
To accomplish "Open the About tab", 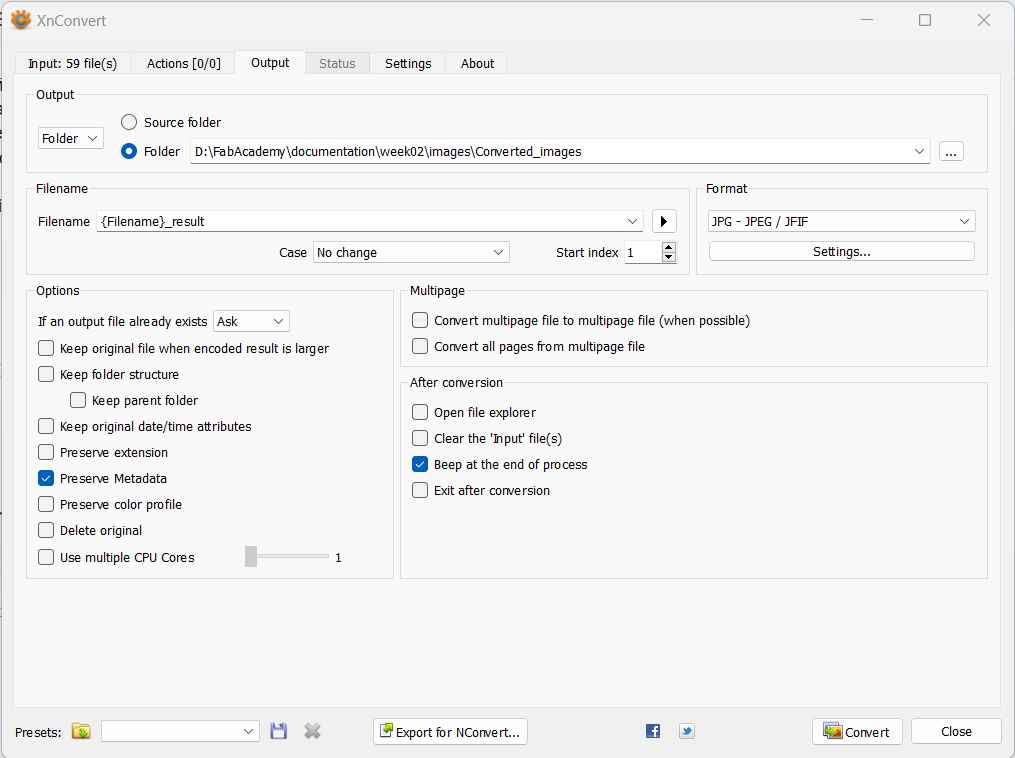I will pyautogui.click(x=477, y=63).
